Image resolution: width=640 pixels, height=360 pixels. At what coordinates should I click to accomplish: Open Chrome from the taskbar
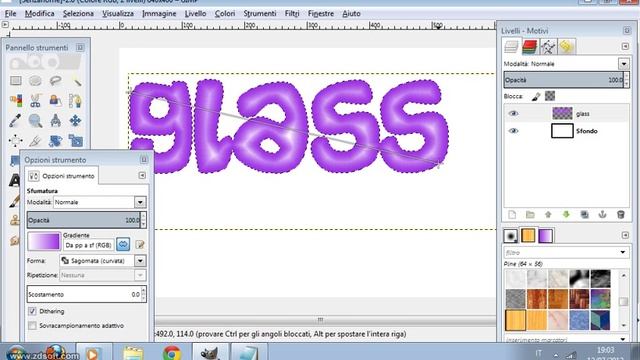pyautogui.click(x=172, y=353)
